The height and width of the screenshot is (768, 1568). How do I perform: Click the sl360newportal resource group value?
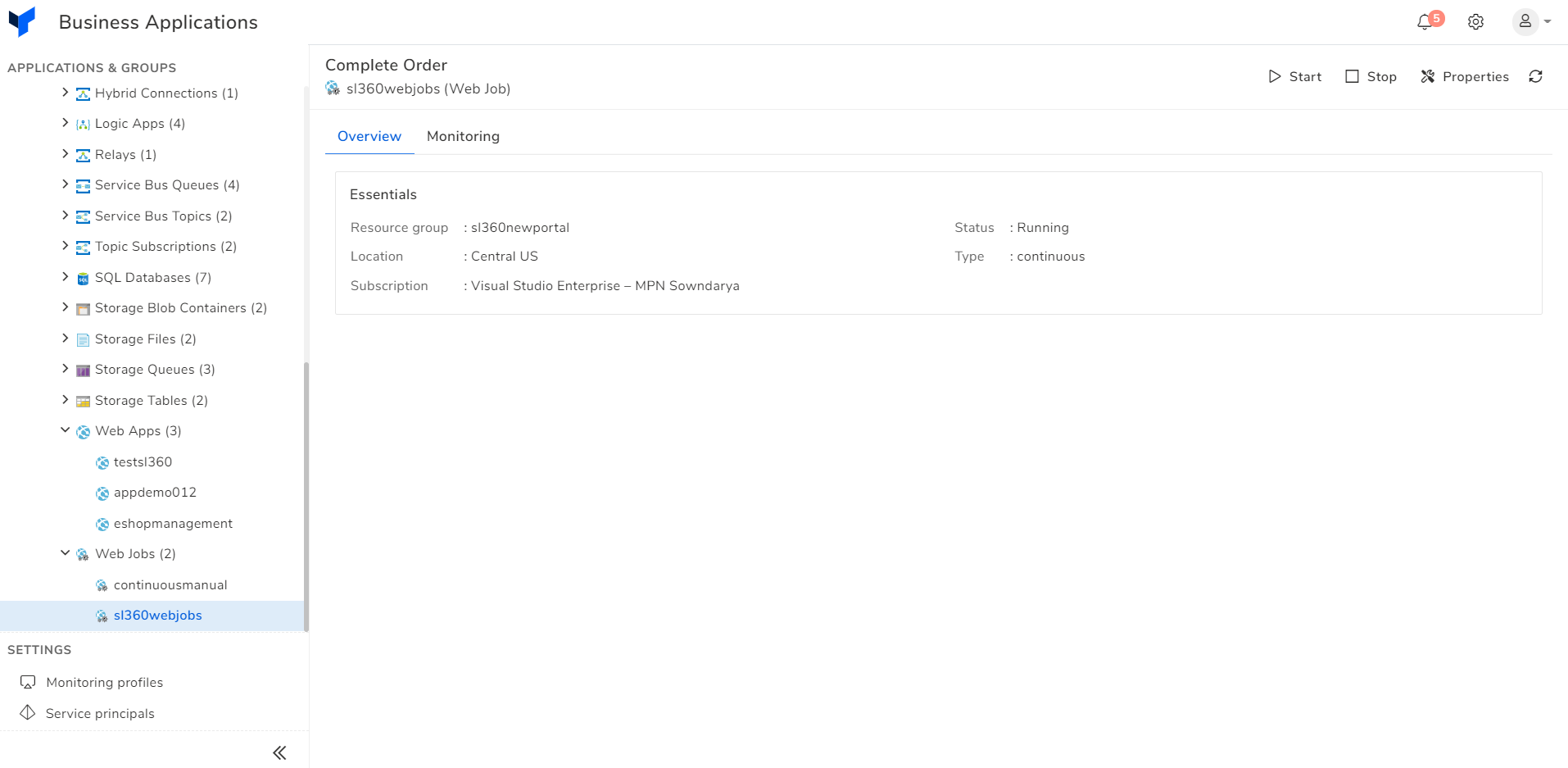(x=520, y=227)
